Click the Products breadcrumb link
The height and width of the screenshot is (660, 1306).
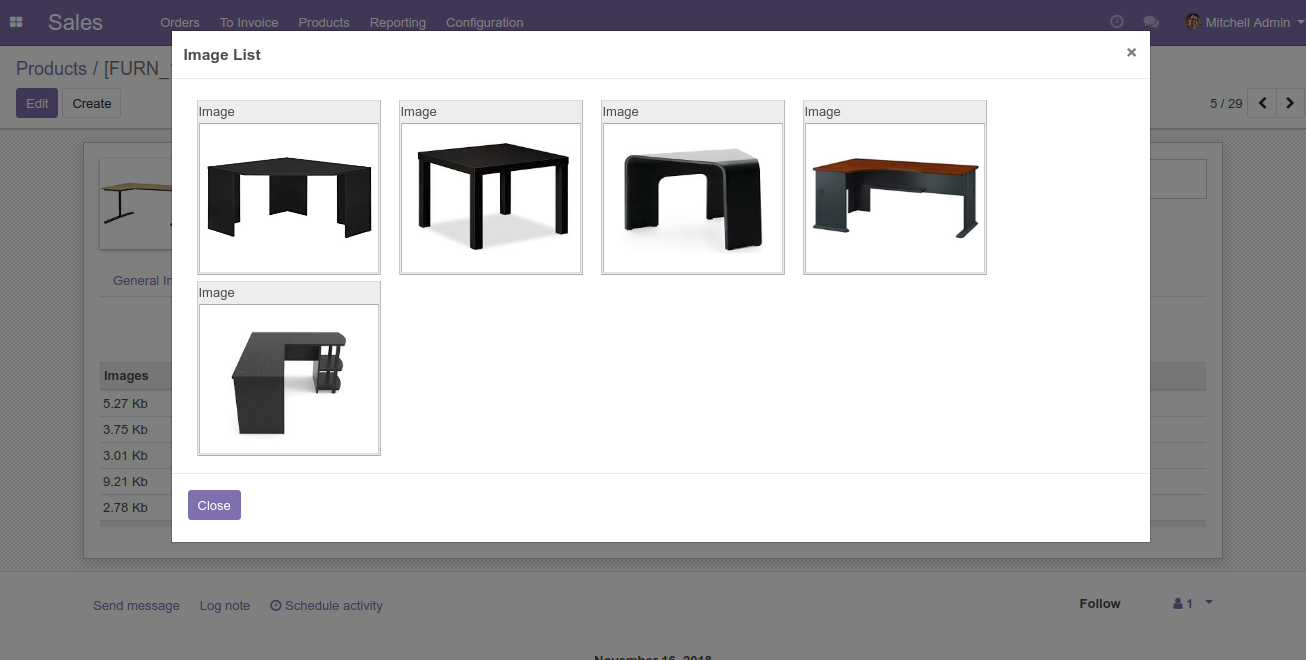(x=51, y=69)
